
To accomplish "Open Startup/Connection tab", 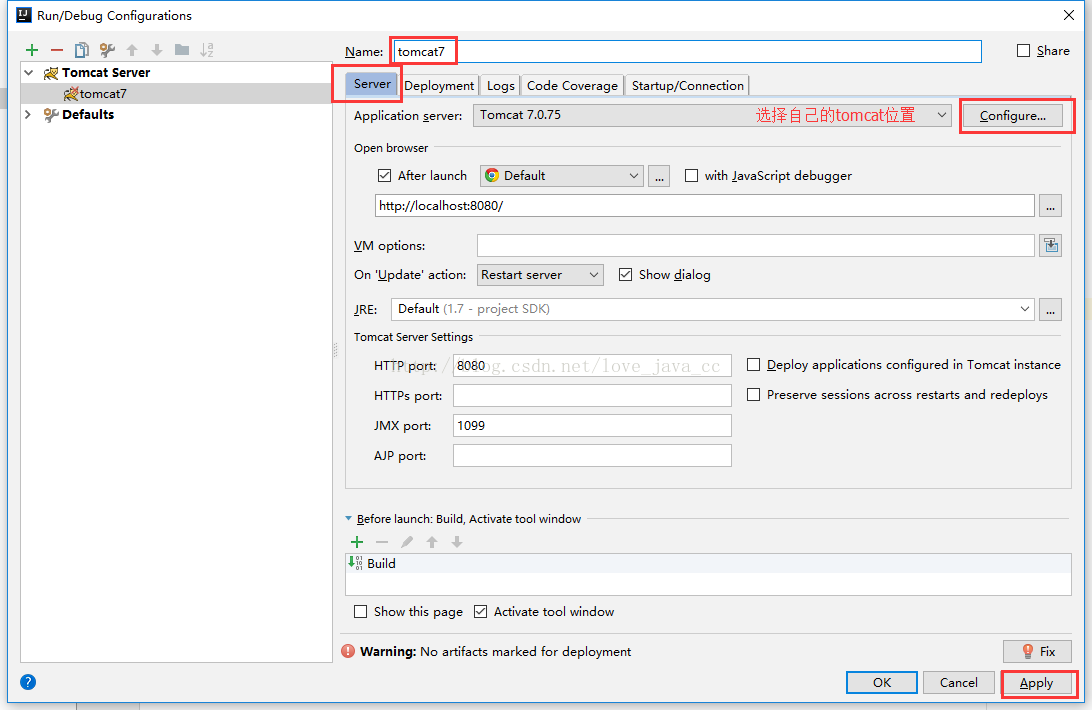I will pos(687,85).
